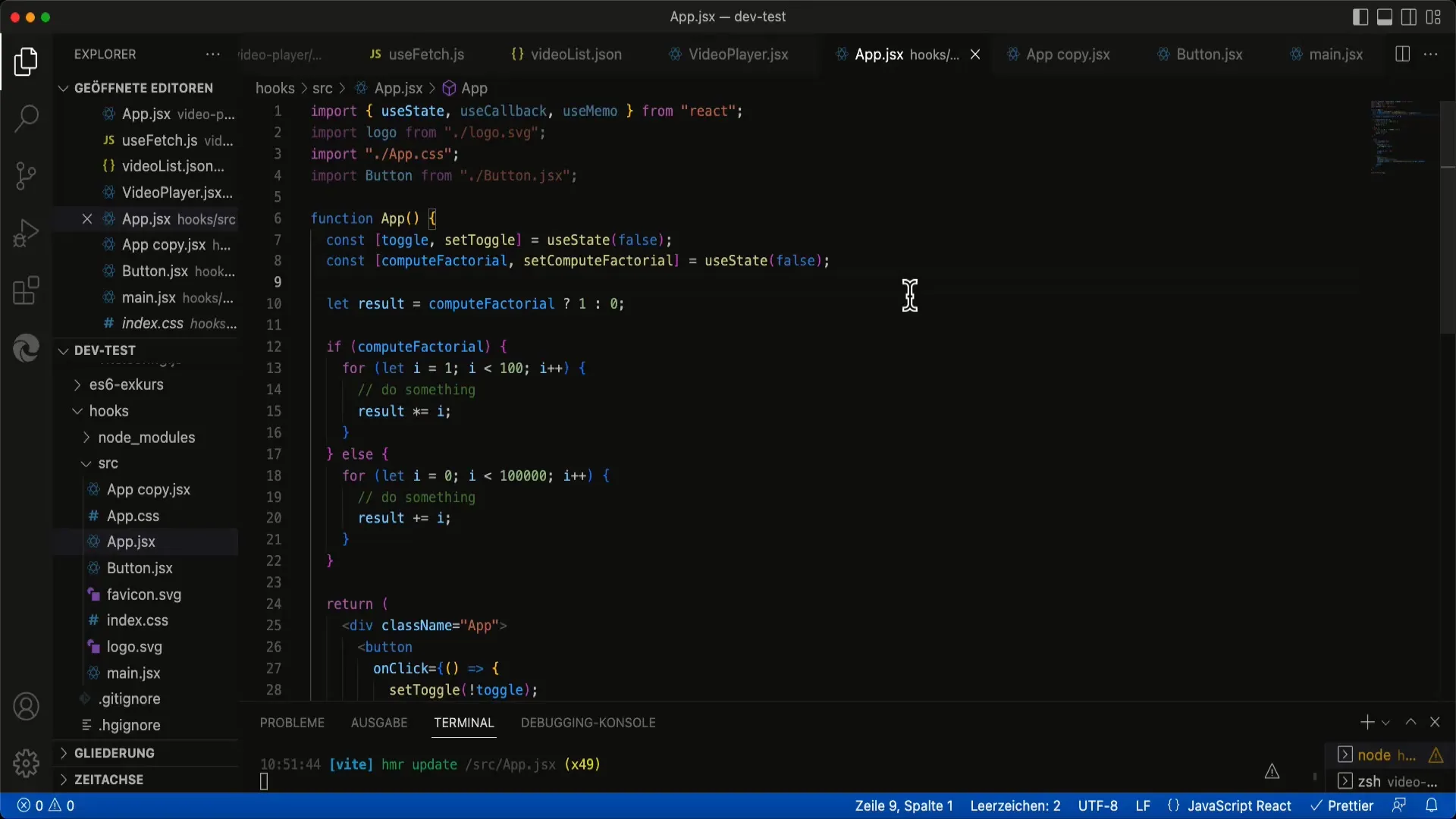Open the Accounts icon in activity bar

click(x=26, y=706)
